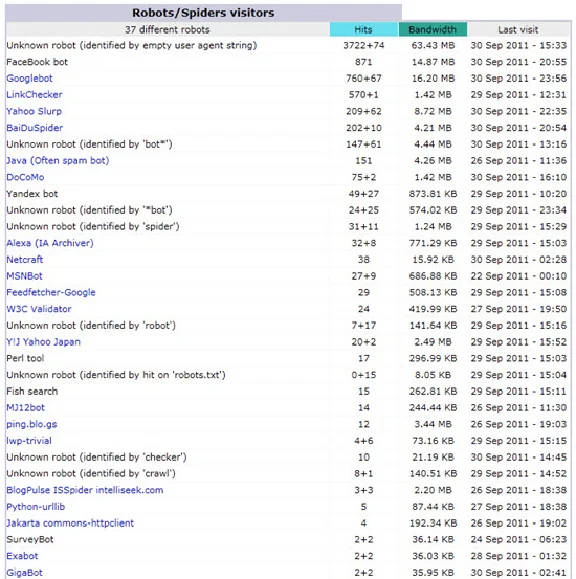Viewport: 576px width, 579px height.
Task: Click the W3C Validator link
Action: 39,309
